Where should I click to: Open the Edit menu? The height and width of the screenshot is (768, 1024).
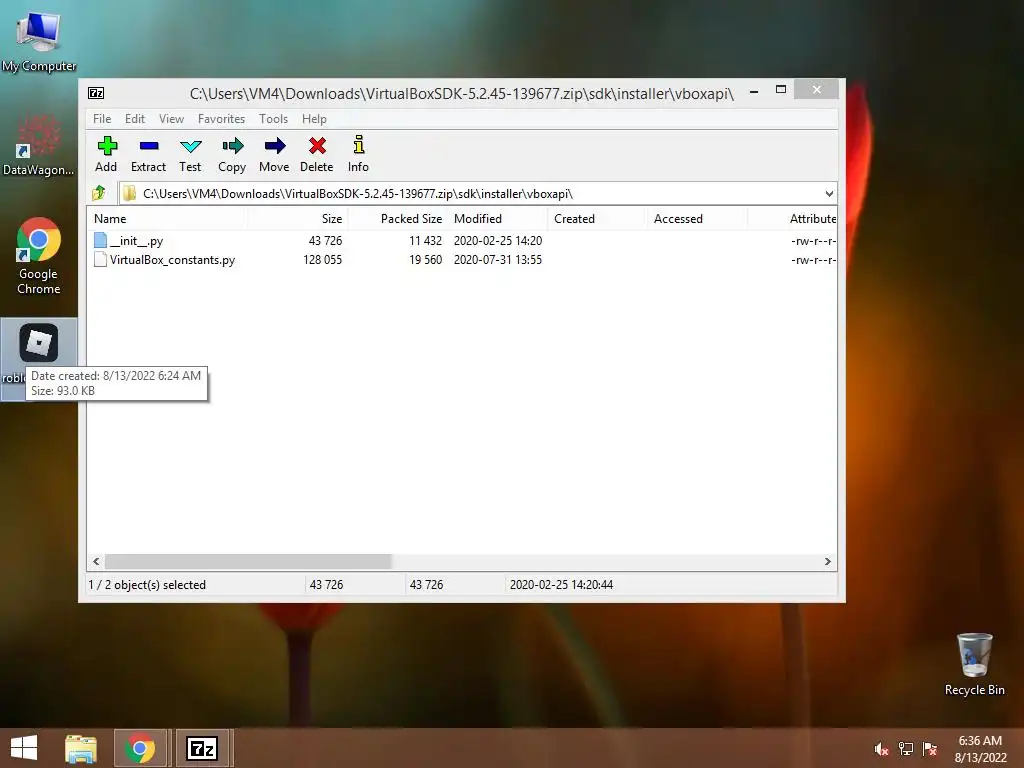coord(135,119)
